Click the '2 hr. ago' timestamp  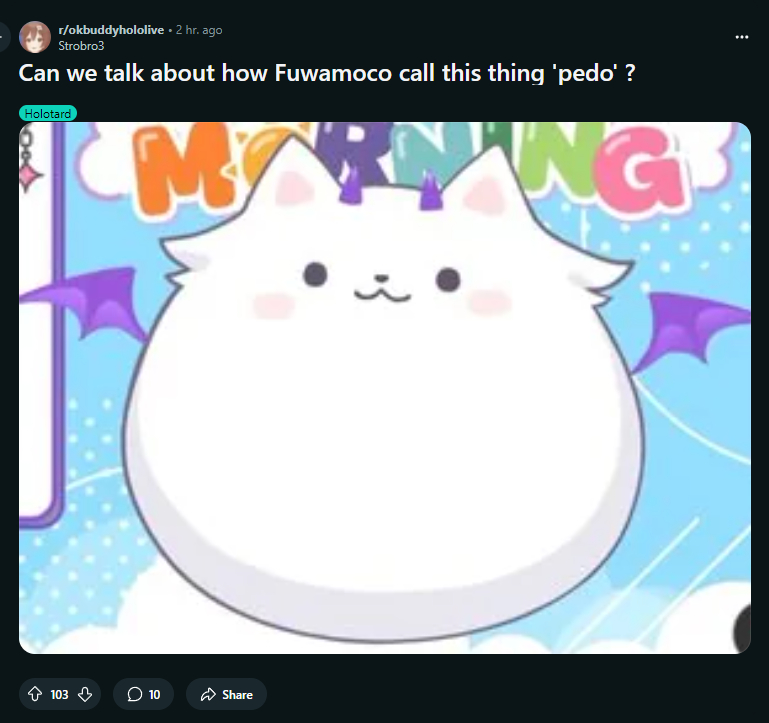point(199,30)
